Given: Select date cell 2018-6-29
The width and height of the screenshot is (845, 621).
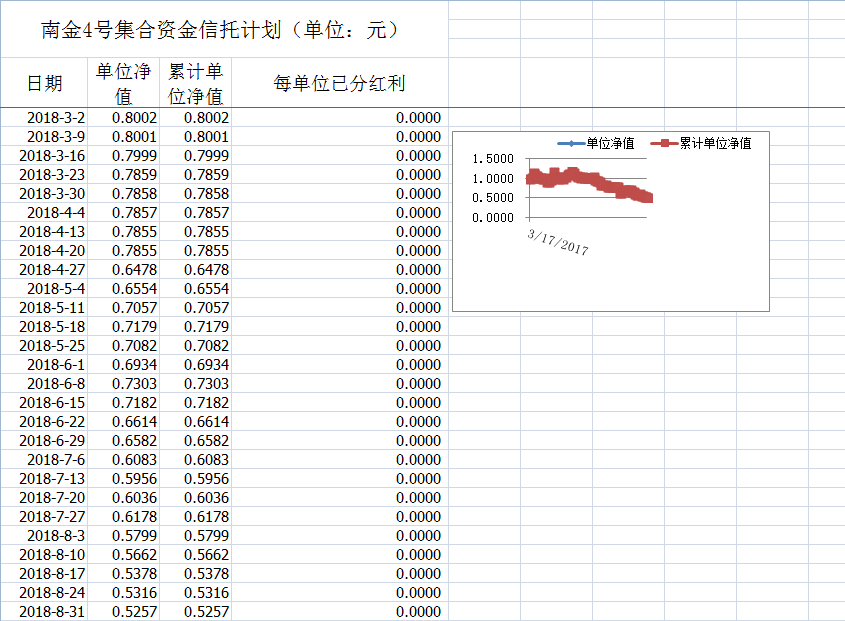Looking at the screenshot, I should (44, 440).
